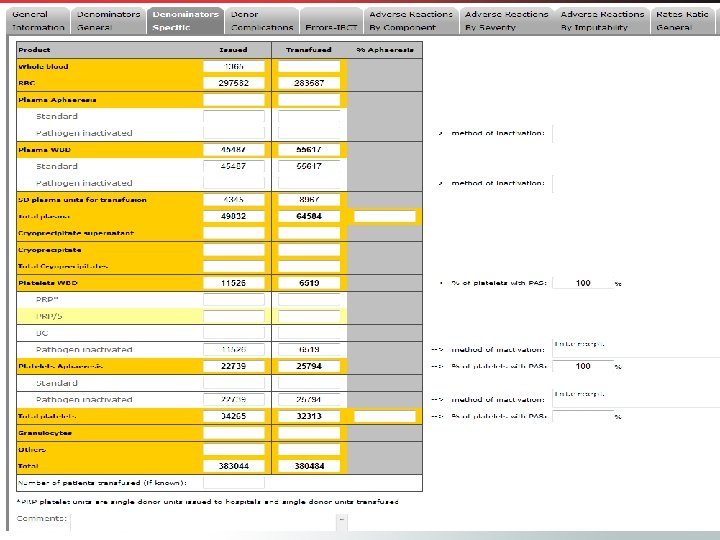
Task: Click the Comments text box
Action: (x=204, y=522)
